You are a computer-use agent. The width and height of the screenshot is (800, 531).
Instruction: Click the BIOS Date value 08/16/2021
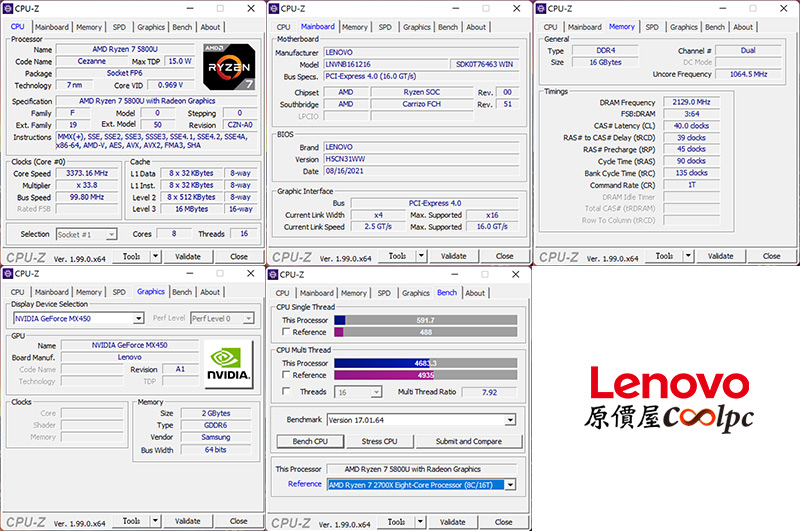[421, 171]
